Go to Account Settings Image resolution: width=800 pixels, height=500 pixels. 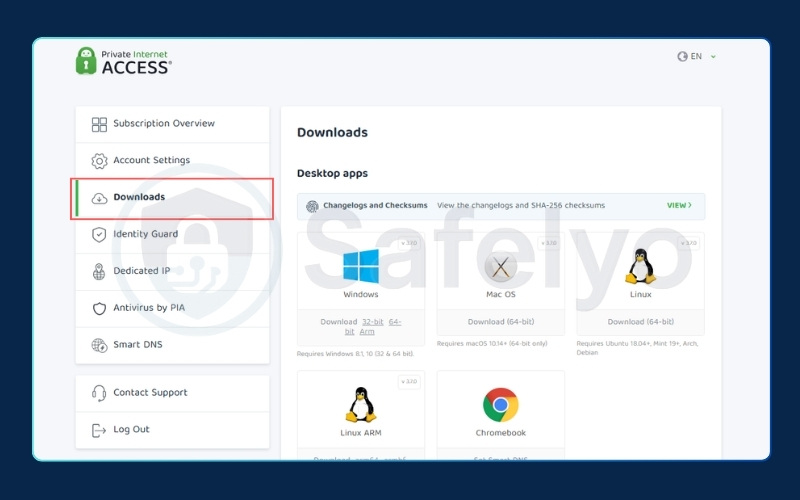(151, 161)
